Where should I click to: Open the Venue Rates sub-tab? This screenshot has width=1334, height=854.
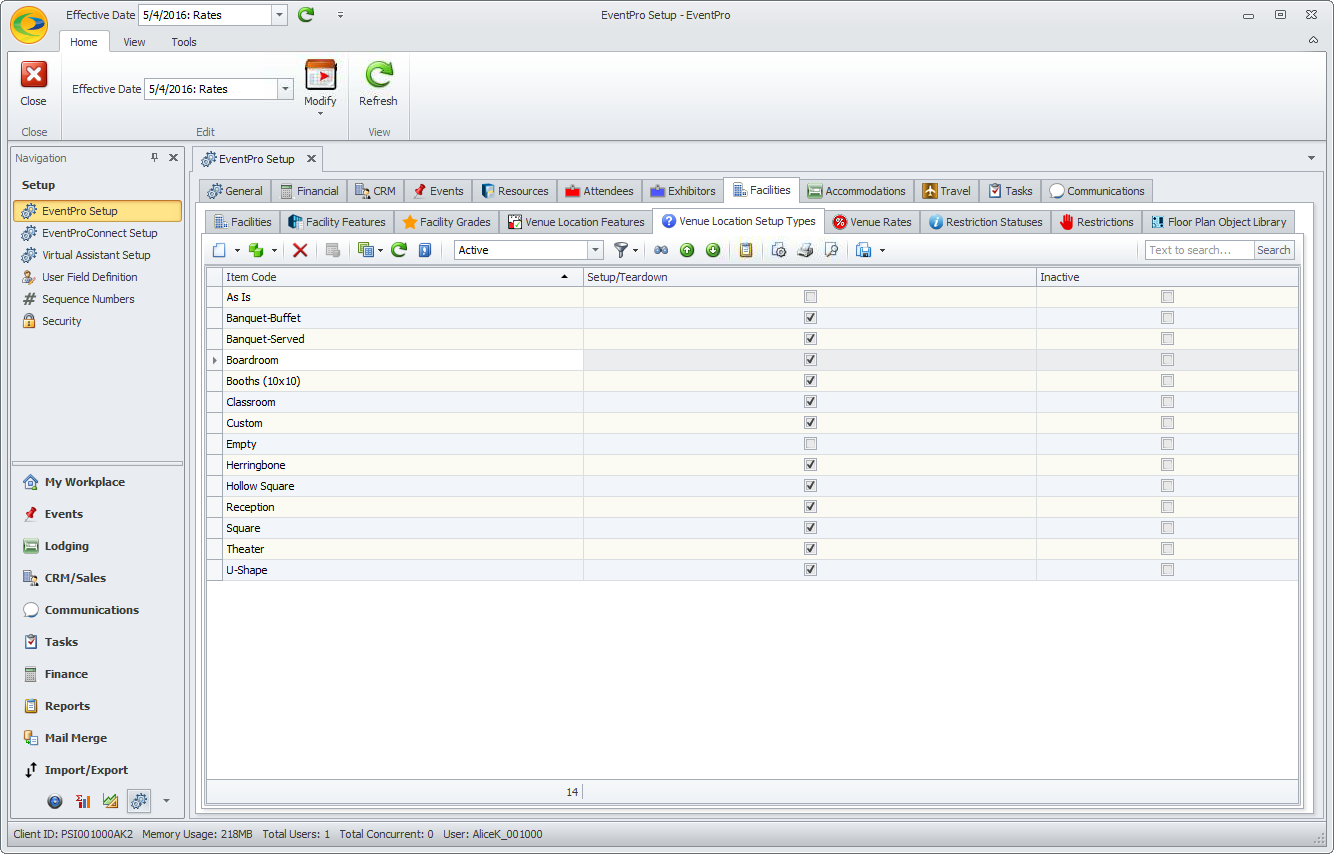tap(872, 222)
